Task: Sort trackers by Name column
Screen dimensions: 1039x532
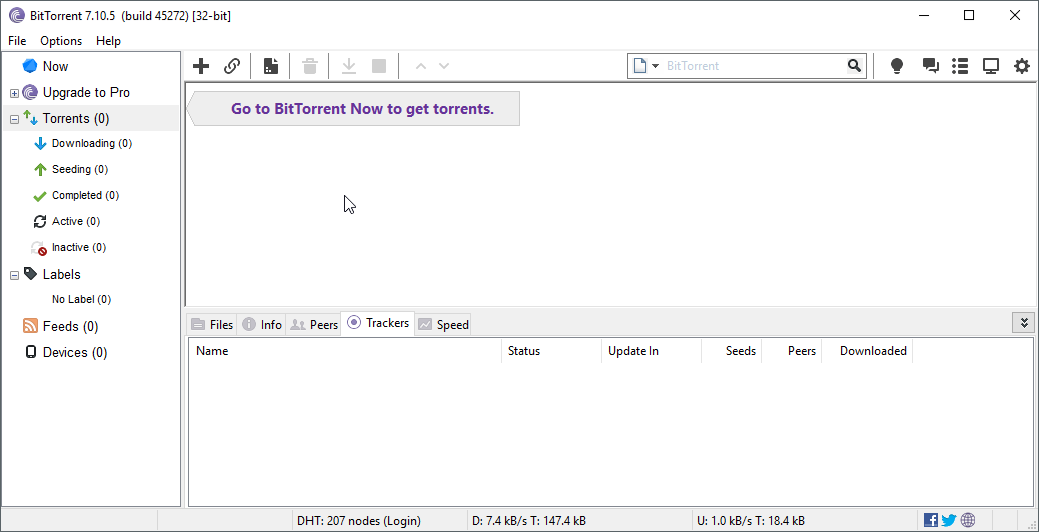Action: 345,350
